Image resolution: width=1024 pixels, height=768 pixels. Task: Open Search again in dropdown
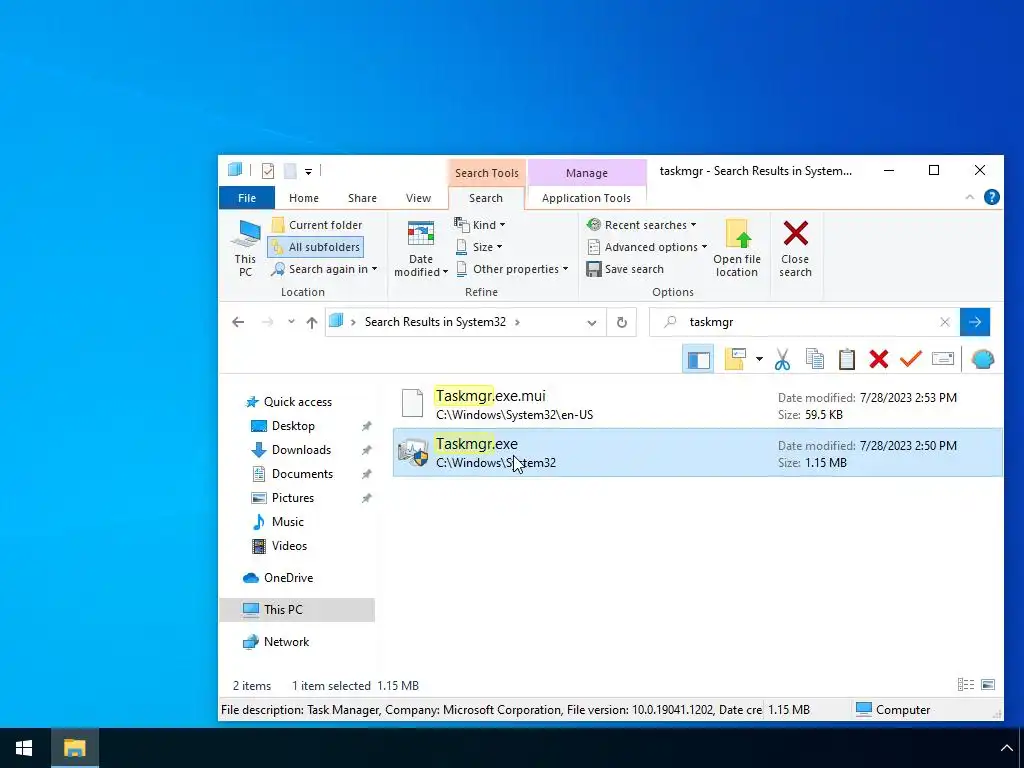325,269
